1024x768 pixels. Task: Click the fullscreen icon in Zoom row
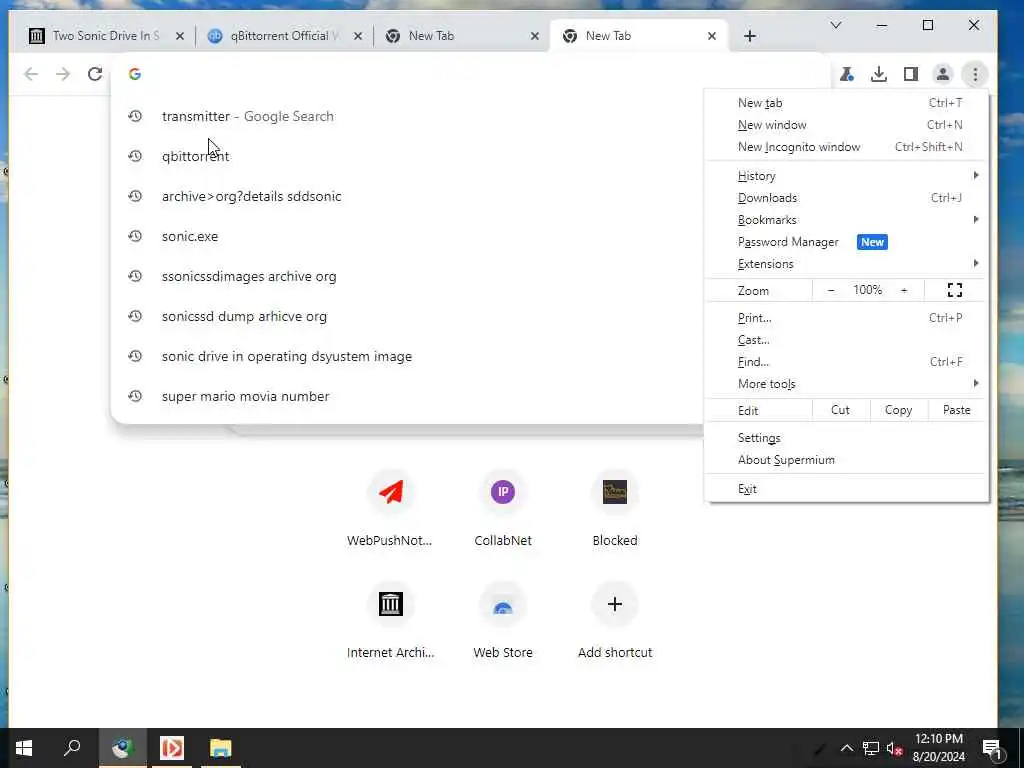coord(955,290)
